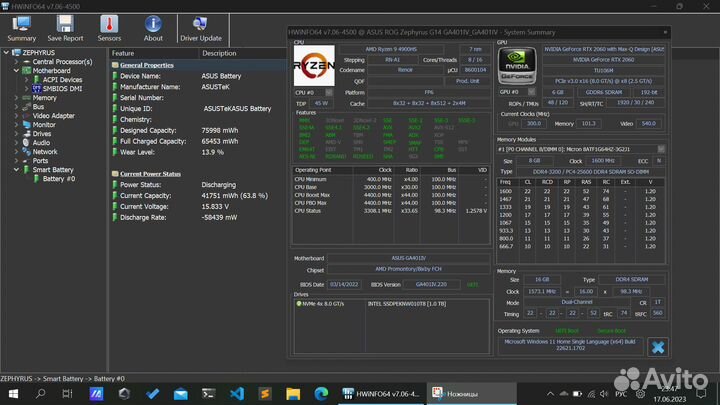The image size is (720, 405).
Task: Collapse the ZEPHYRUS root tree node
Action: point(6,53)
